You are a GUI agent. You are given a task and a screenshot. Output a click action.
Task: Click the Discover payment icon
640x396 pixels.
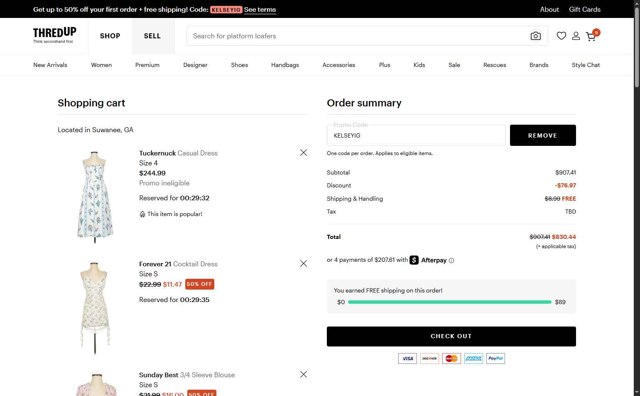[429, 358]
